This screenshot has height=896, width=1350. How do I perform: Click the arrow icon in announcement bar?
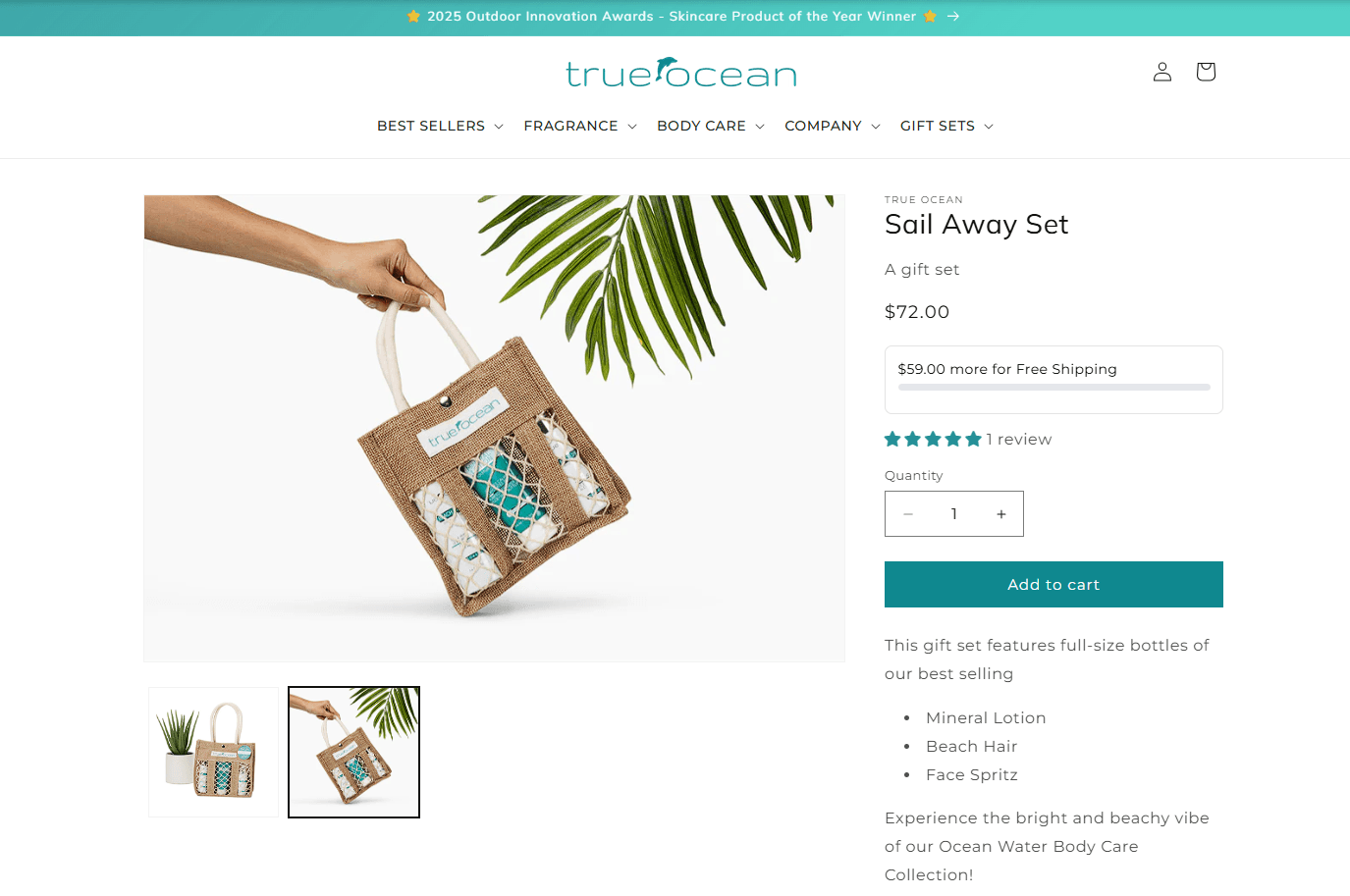[953, 17]
